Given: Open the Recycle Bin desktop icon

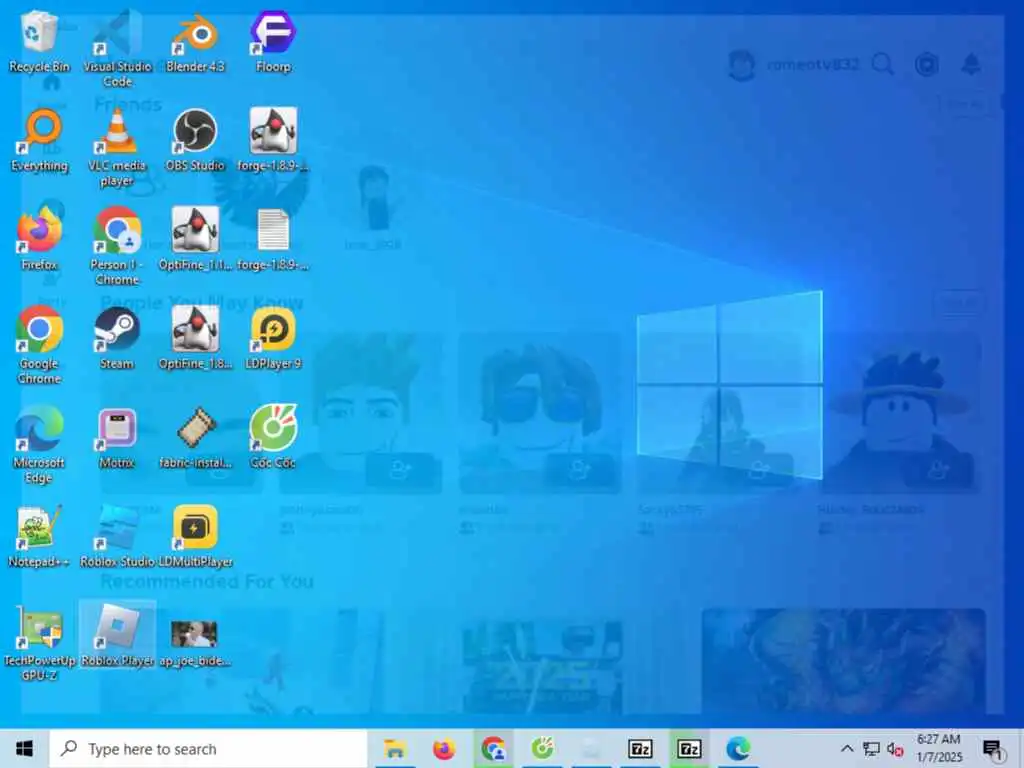Looking at the screenshot, I should pyautogui.click(x=39, y=40).
